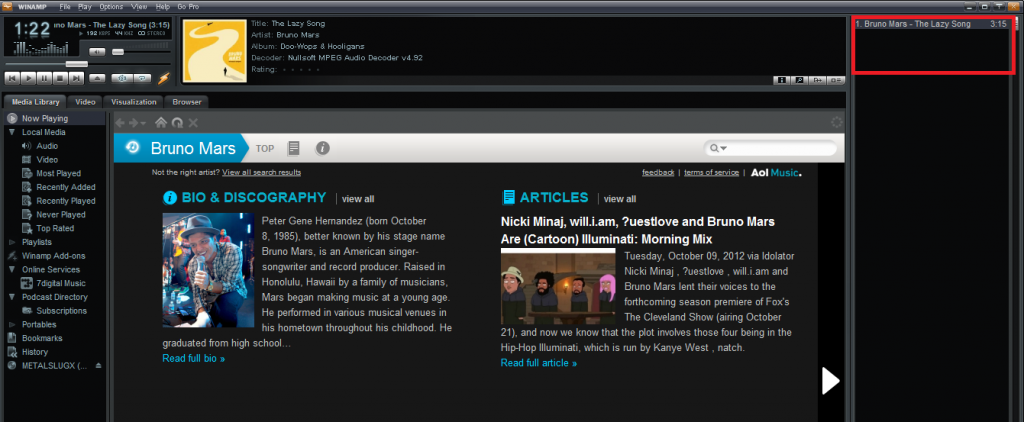Open 7digital Music service

(60, 284)
